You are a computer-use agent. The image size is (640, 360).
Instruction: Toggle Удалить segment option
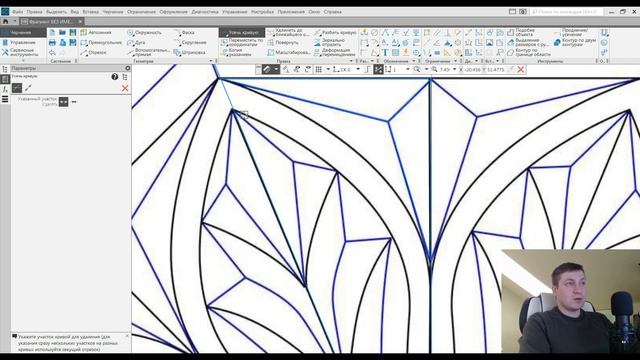pos(63,102)
